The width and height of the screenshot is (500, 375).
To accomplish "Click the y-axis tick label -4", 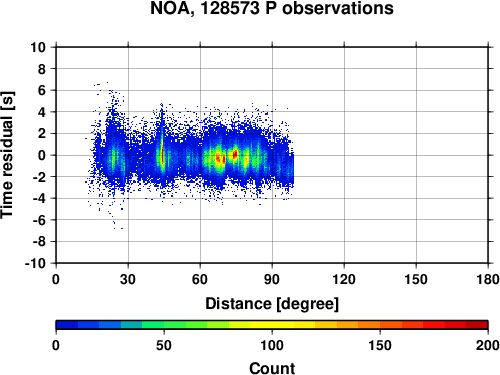I will coord(39,198).
